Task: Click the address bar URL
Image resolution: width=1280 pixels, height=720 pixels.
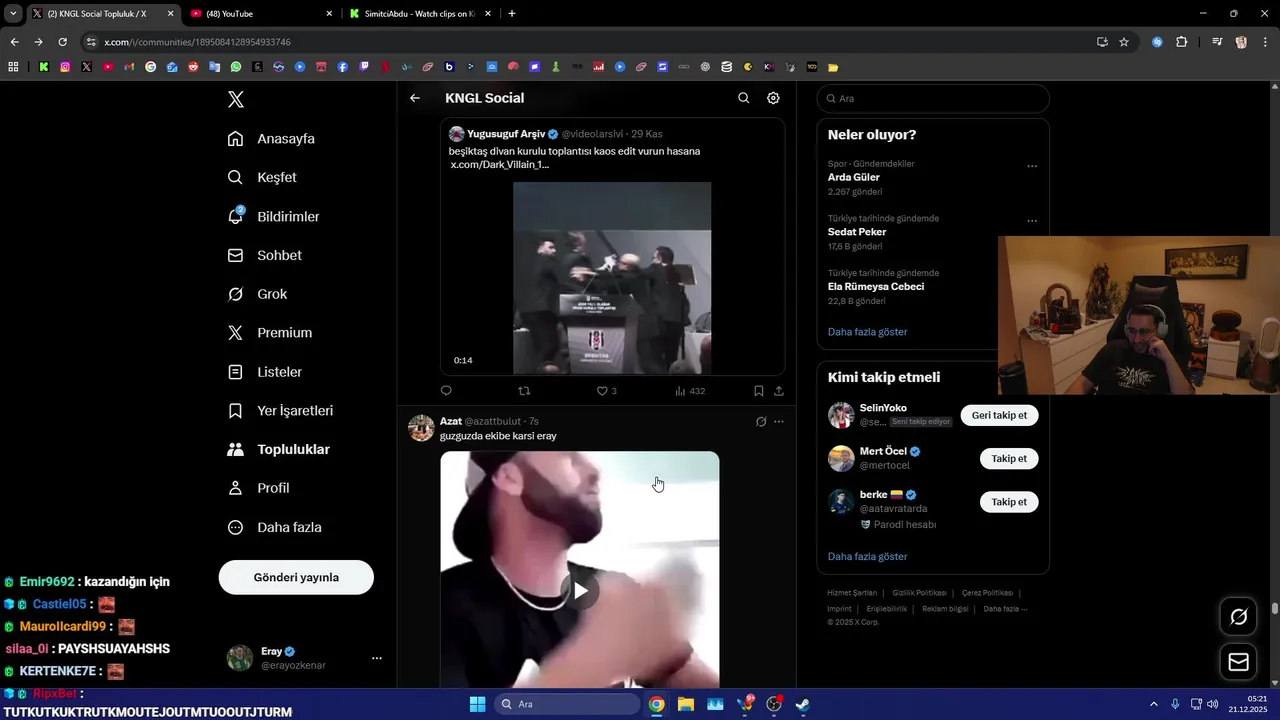Action: [197, 42]
